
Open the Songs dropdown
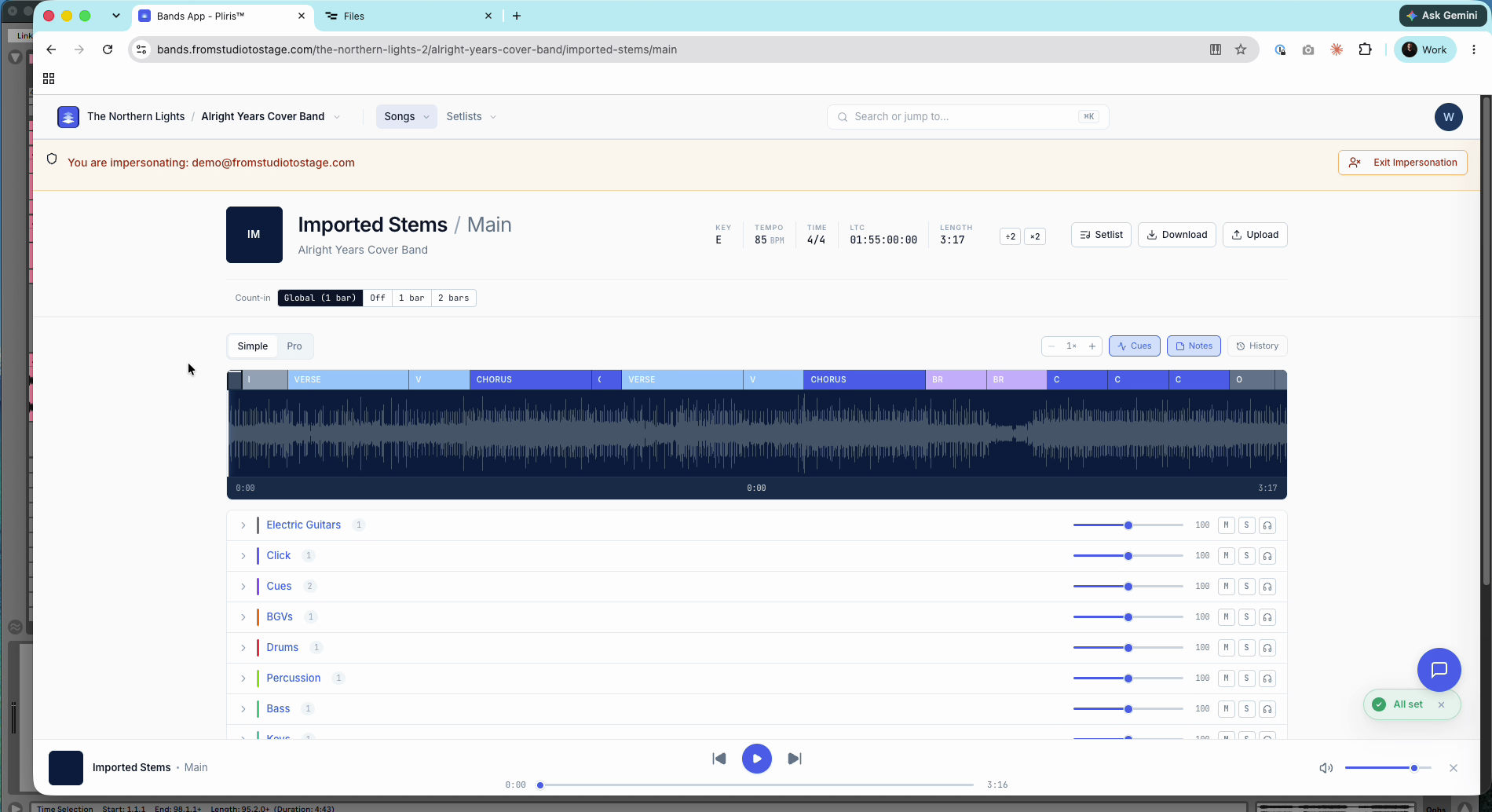point(406,117)
